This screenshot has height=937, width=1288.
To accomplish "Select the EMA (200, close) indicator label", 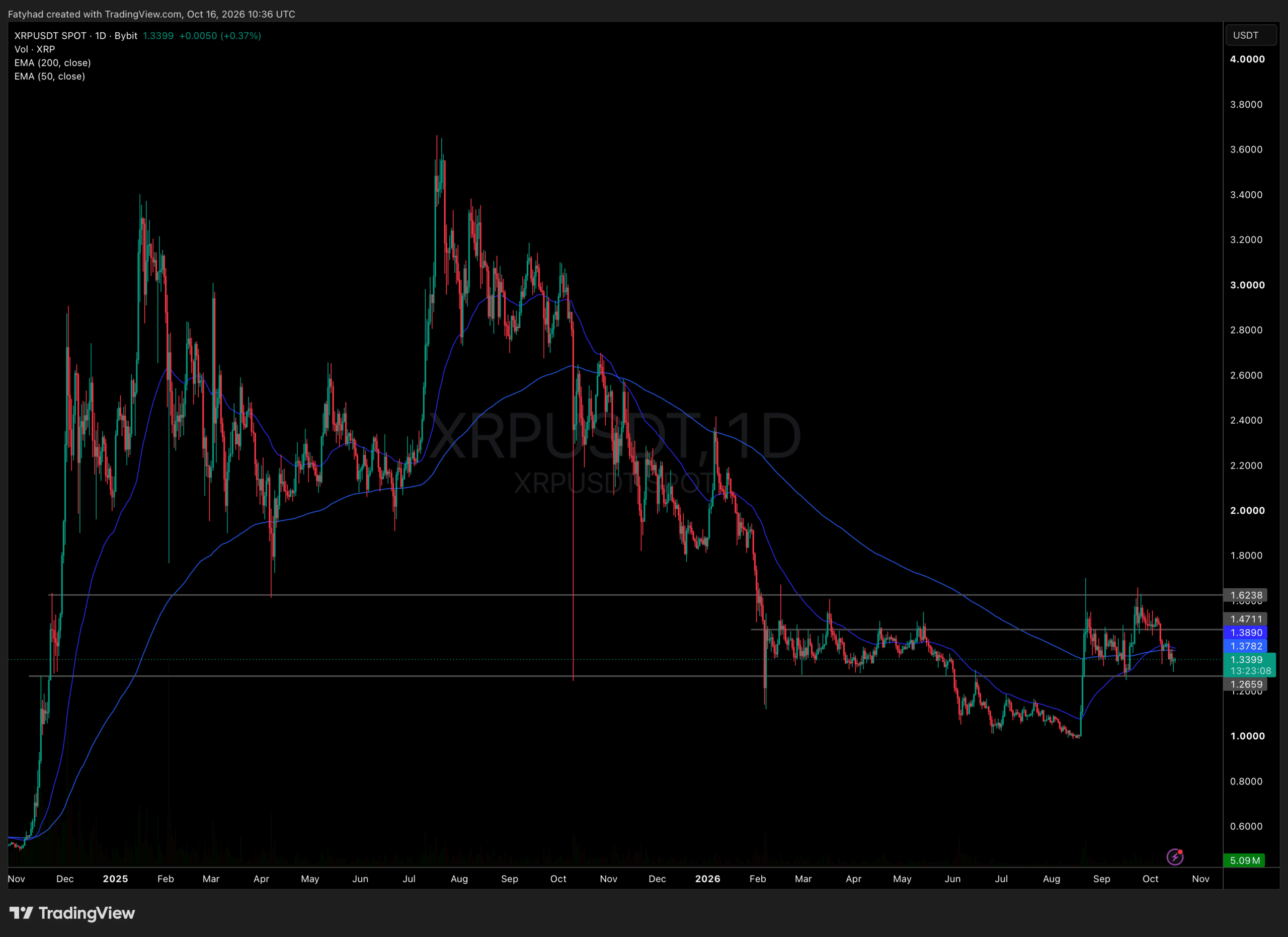I will (x=52, y=63).
